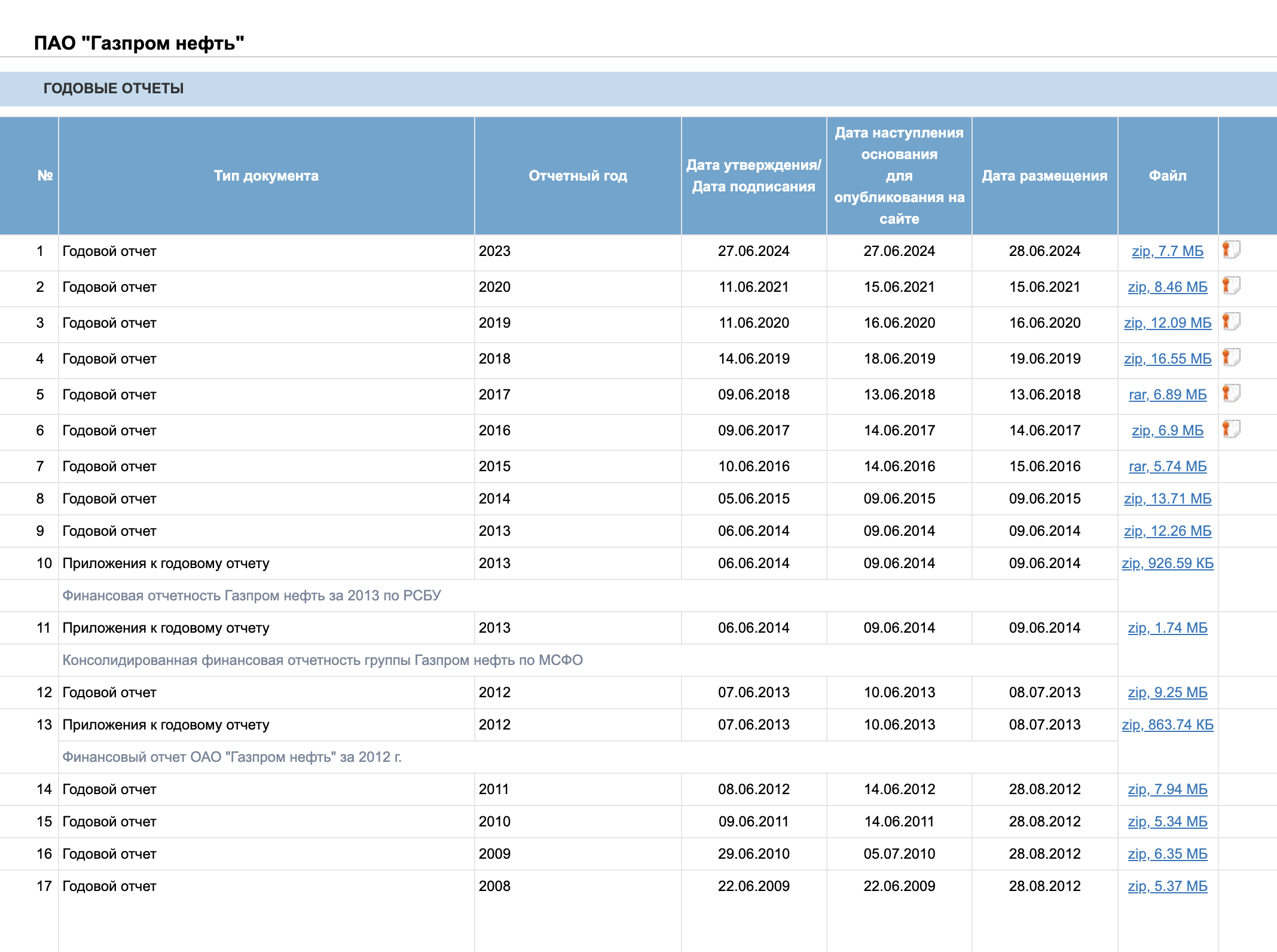
Task: Download the zip, 926.59 КБ file
Action: 1168,563
